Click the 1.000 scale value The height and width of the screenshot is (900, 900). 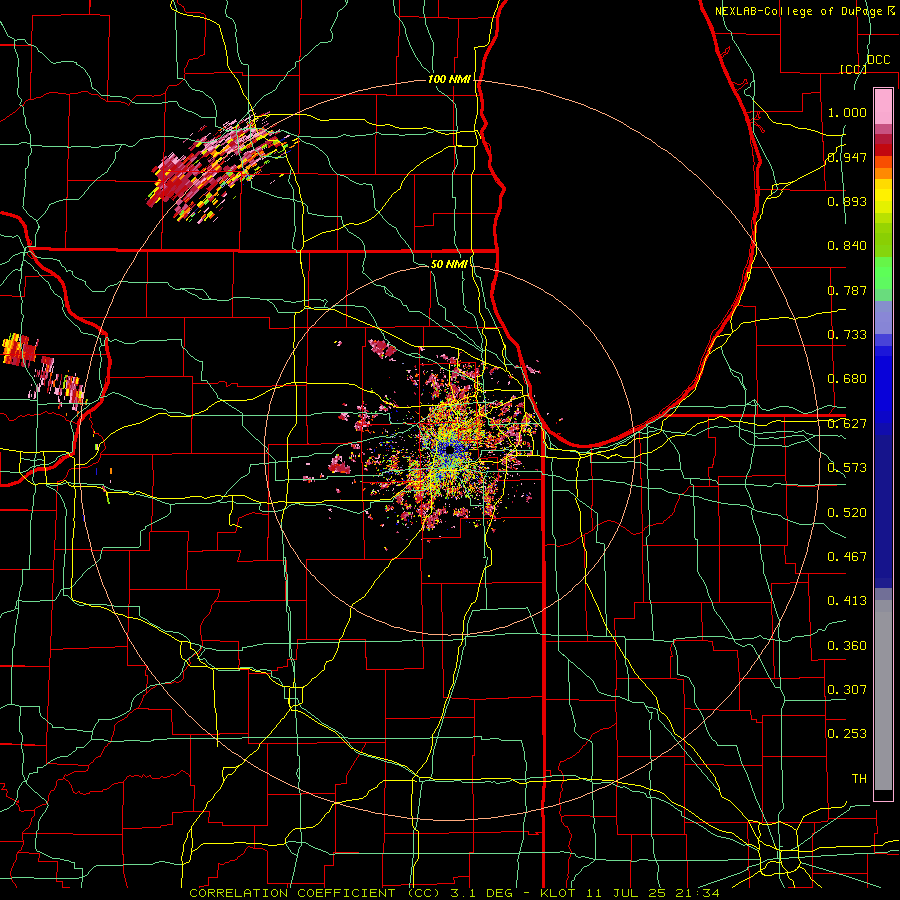(x=847, y=112)
